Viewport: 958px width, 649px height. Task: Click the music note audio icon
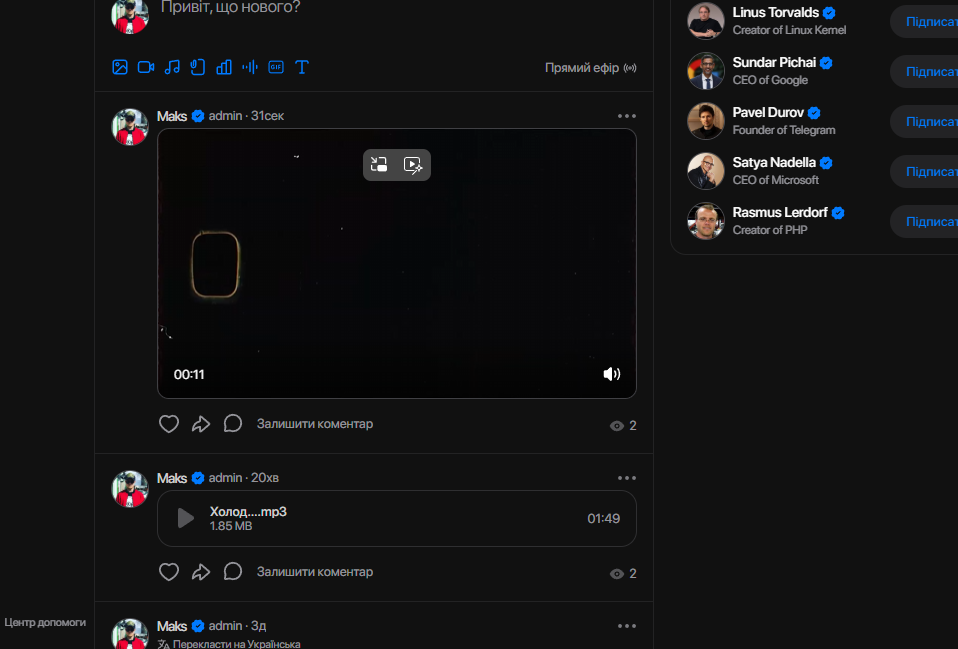pos(172,67)
